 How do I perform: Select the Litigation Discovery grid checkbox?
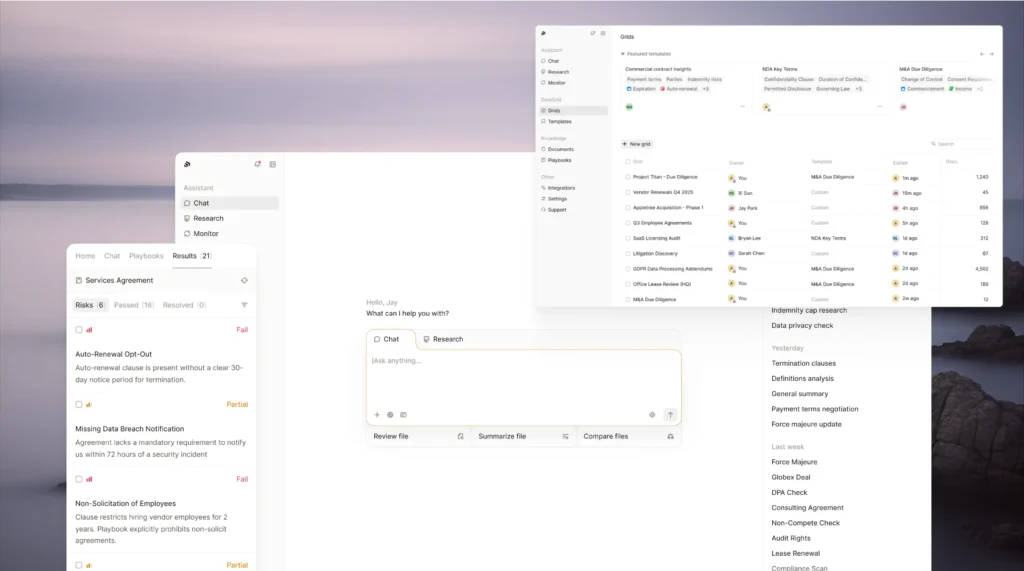coord(627,253)
